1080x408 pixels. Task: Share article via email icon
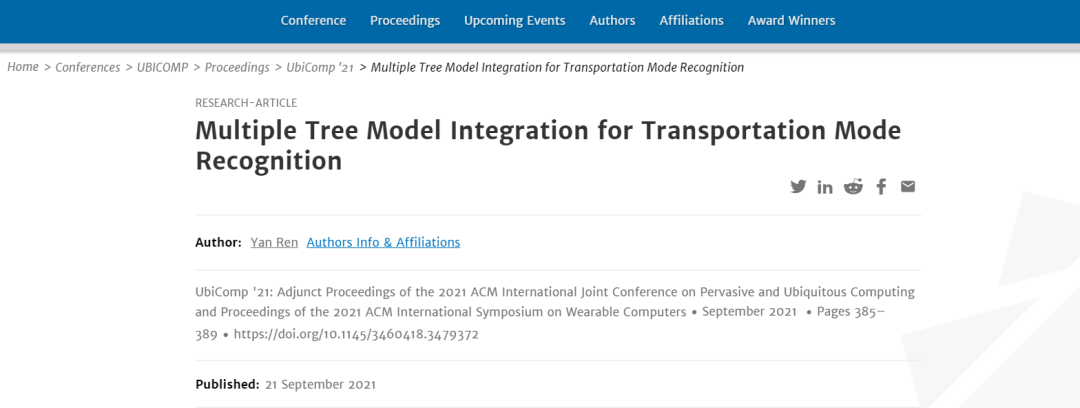(908, 186)
